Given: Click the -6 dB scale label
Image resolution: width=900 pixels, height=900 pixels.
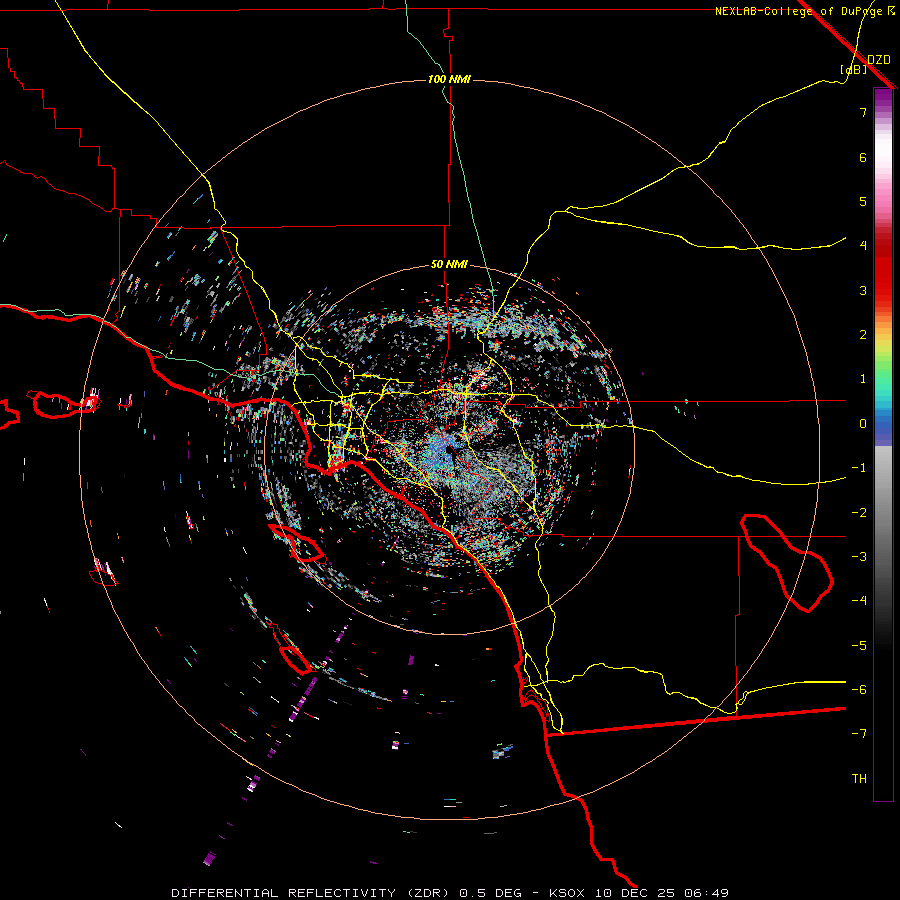Looking at the screenshot, I should 859,690.
